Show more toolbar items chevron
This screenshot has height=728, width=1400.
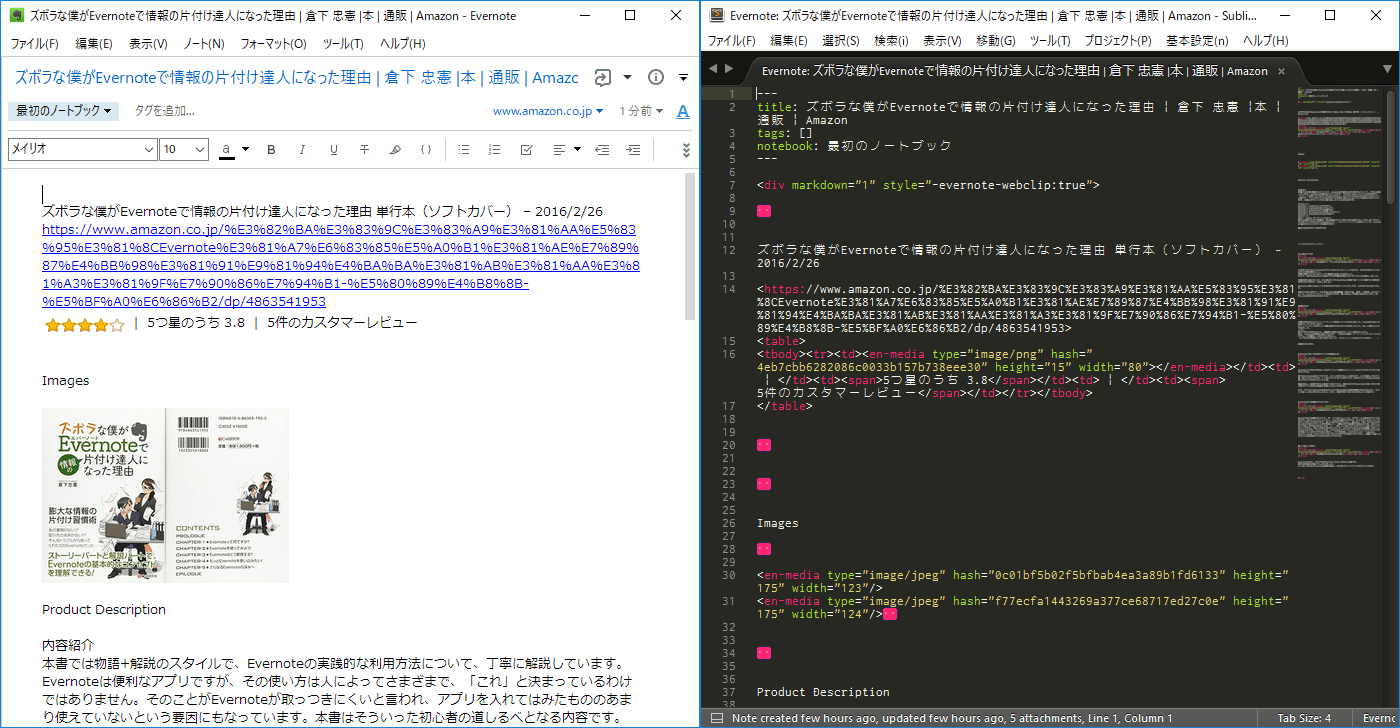coord(686,150)
